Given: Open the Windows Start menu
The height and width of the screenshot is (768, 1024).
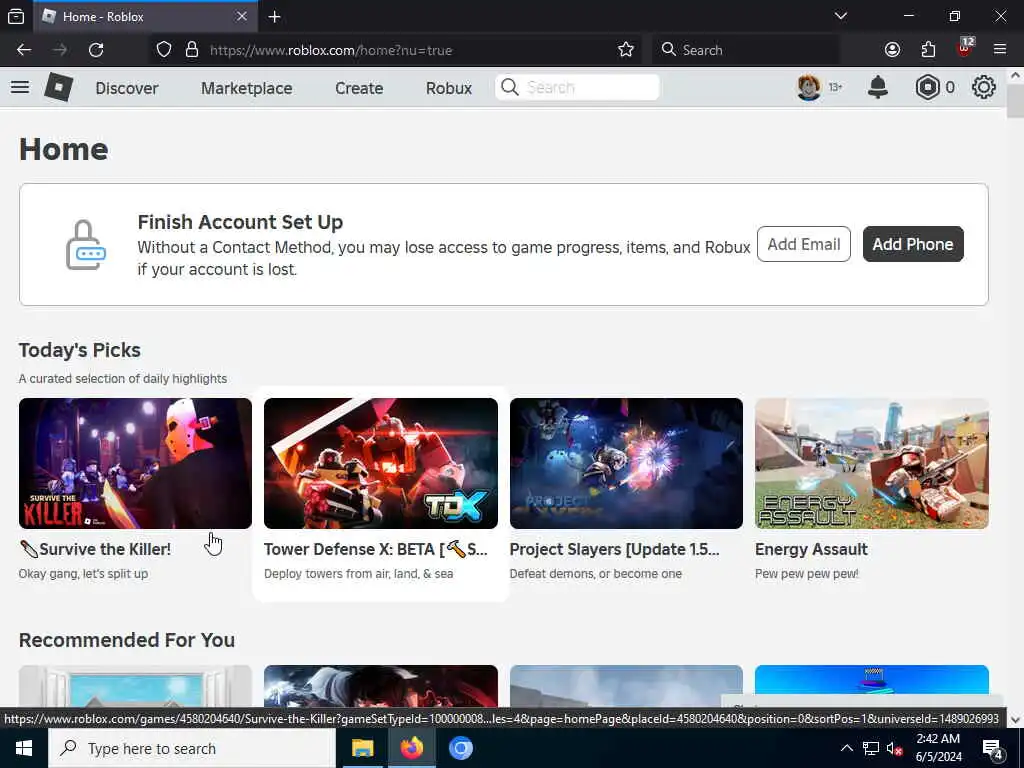Looking at the screenshot, I should click(24, 748).
